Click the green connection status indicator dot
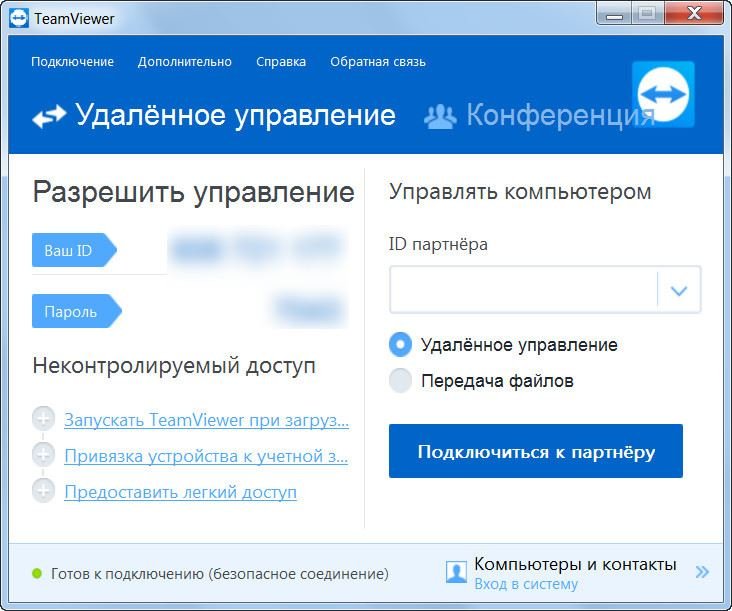The height and width of the screenshot is (611, 732). coord(37,574)
